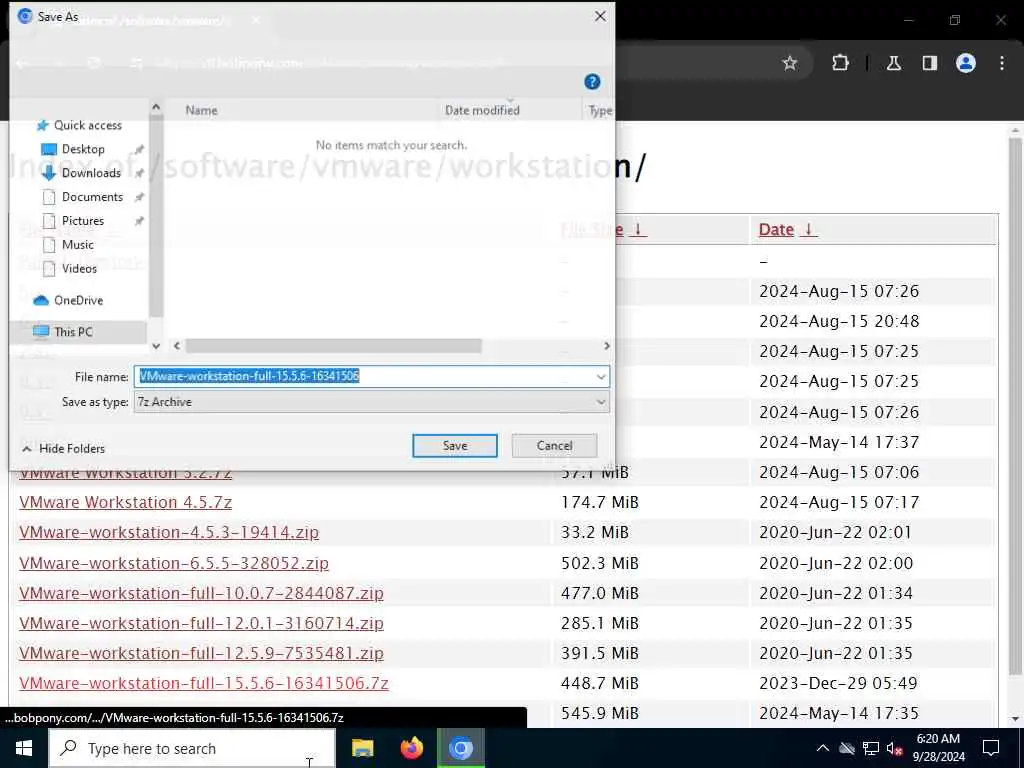Unpin Desktop from Quick access pin icon
Screen dimensions: 1024x768
point(139,150)
